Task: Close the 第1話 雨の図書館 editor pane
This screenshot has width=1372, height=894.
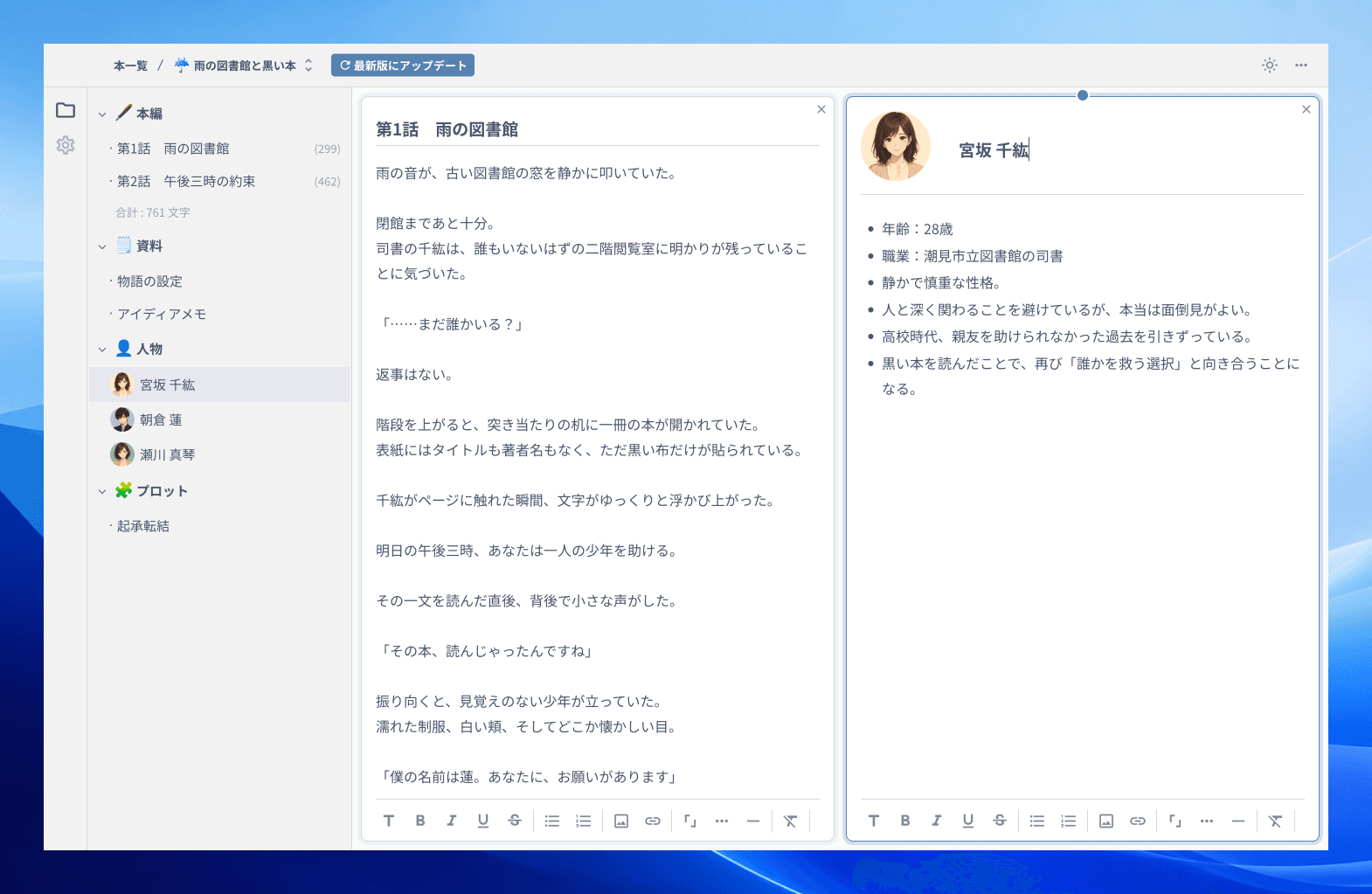Action: coord(821,109)
